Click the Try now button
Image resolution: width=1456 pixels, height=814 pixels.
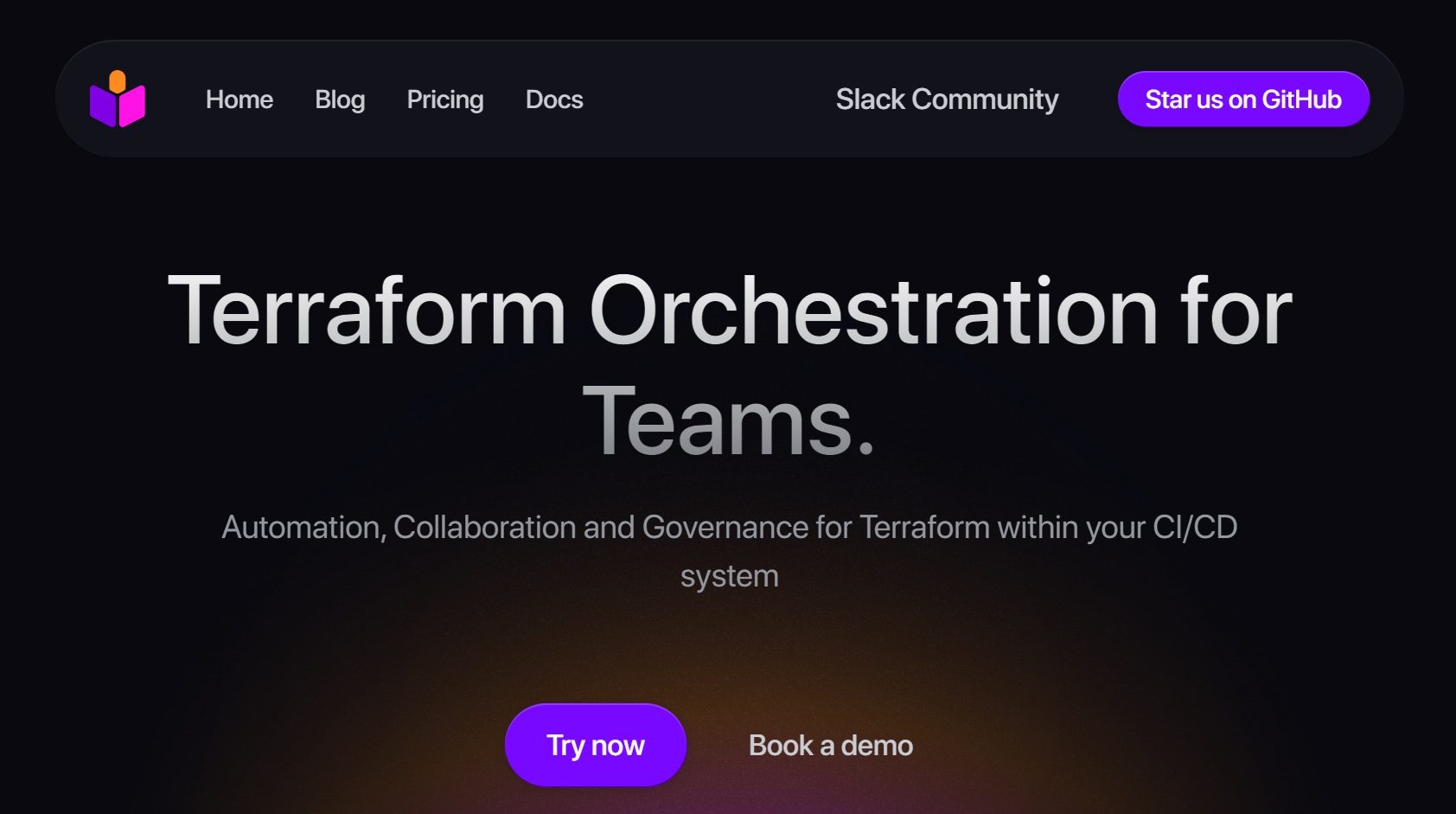point(596,745)
